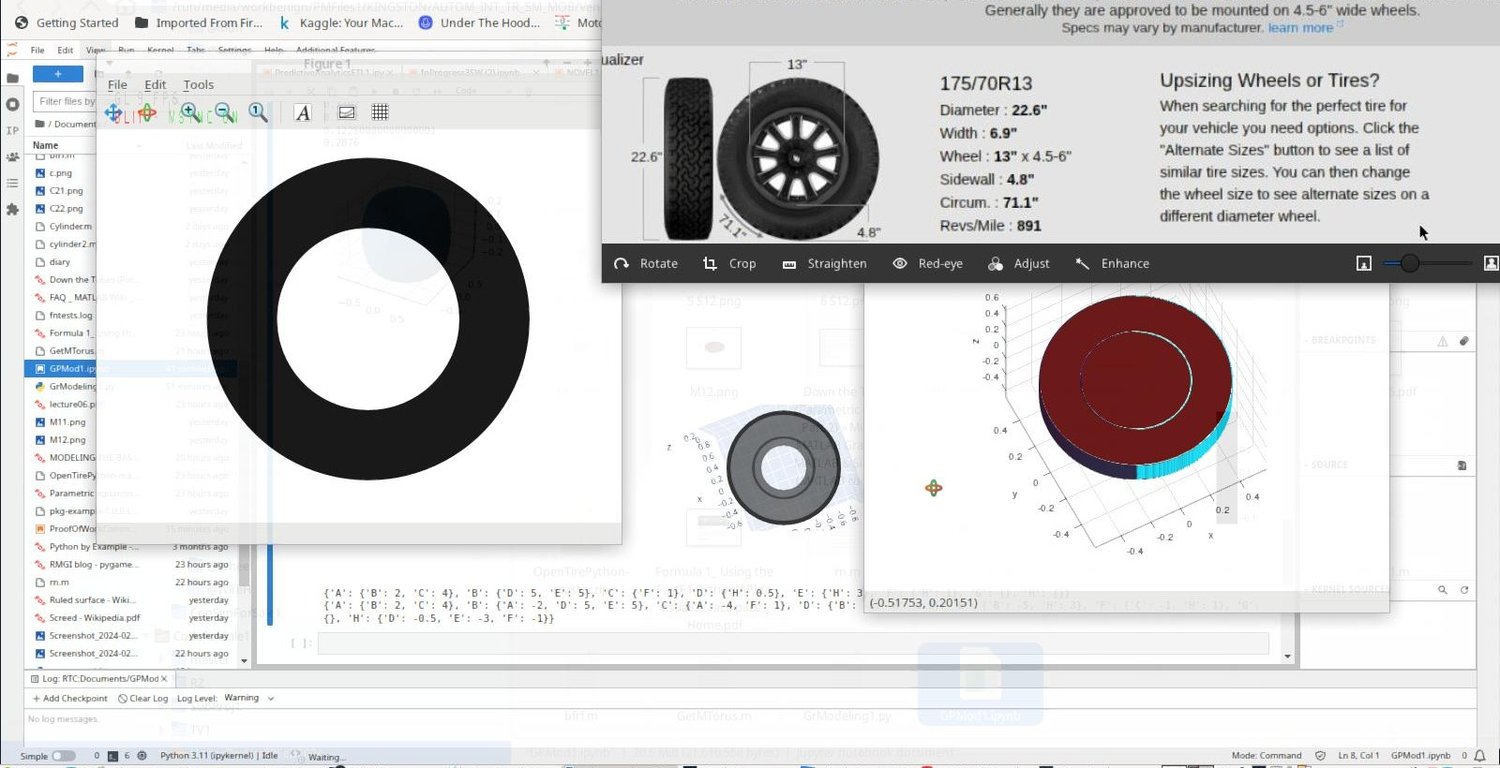Toggle axes visibility icon in Figure 1 toolbar
Image resolution: width=1500 pixels, height=768 pixels.
point(347,112)
